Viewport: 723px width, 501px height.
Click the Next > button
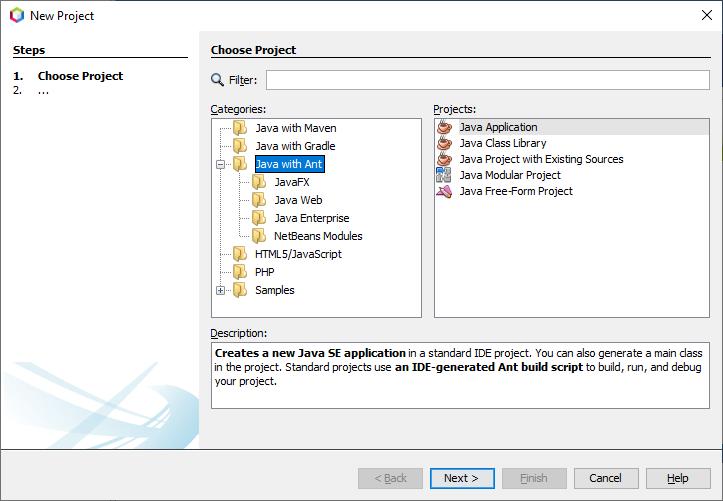(462, 478)
